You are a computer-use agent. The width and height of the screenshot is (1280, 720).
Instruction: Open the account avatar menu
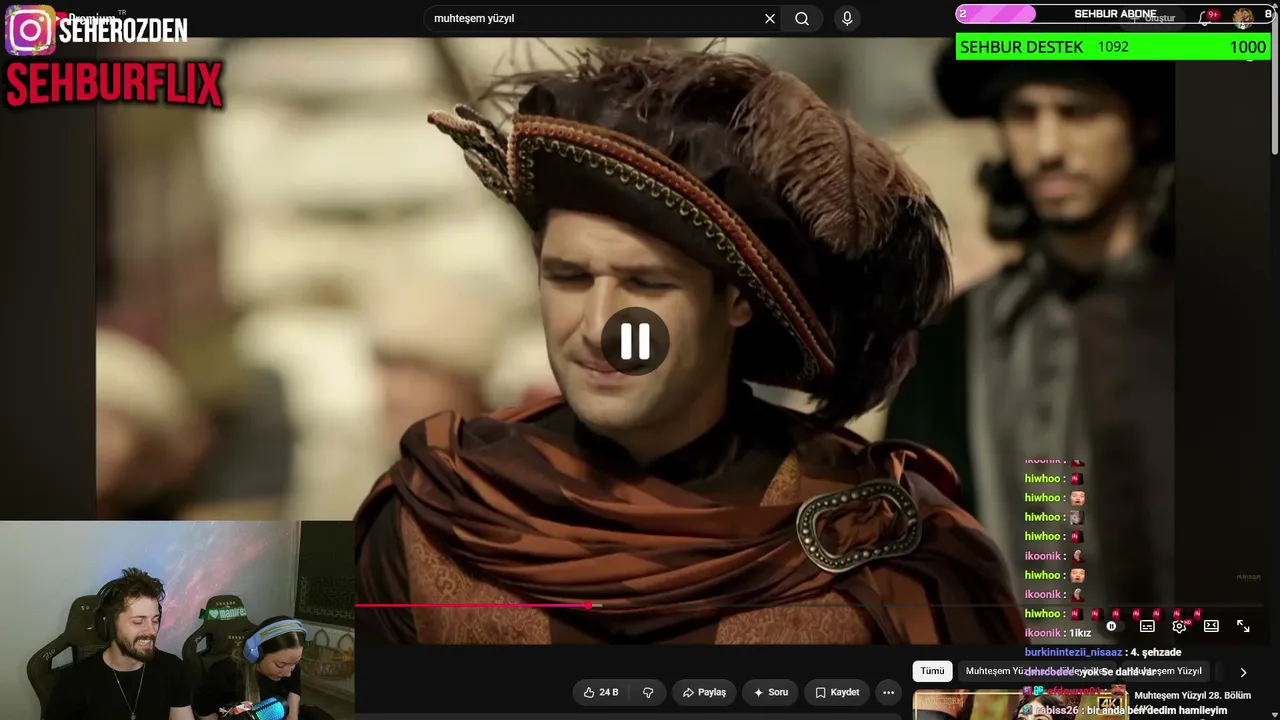click(1243, 17)
